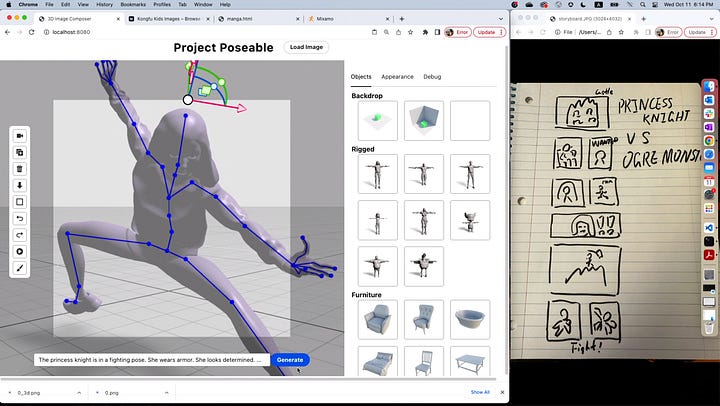Add the horned creature rigged model thumbnail
The image size is (720, 406).
click(x=470, y=220)
